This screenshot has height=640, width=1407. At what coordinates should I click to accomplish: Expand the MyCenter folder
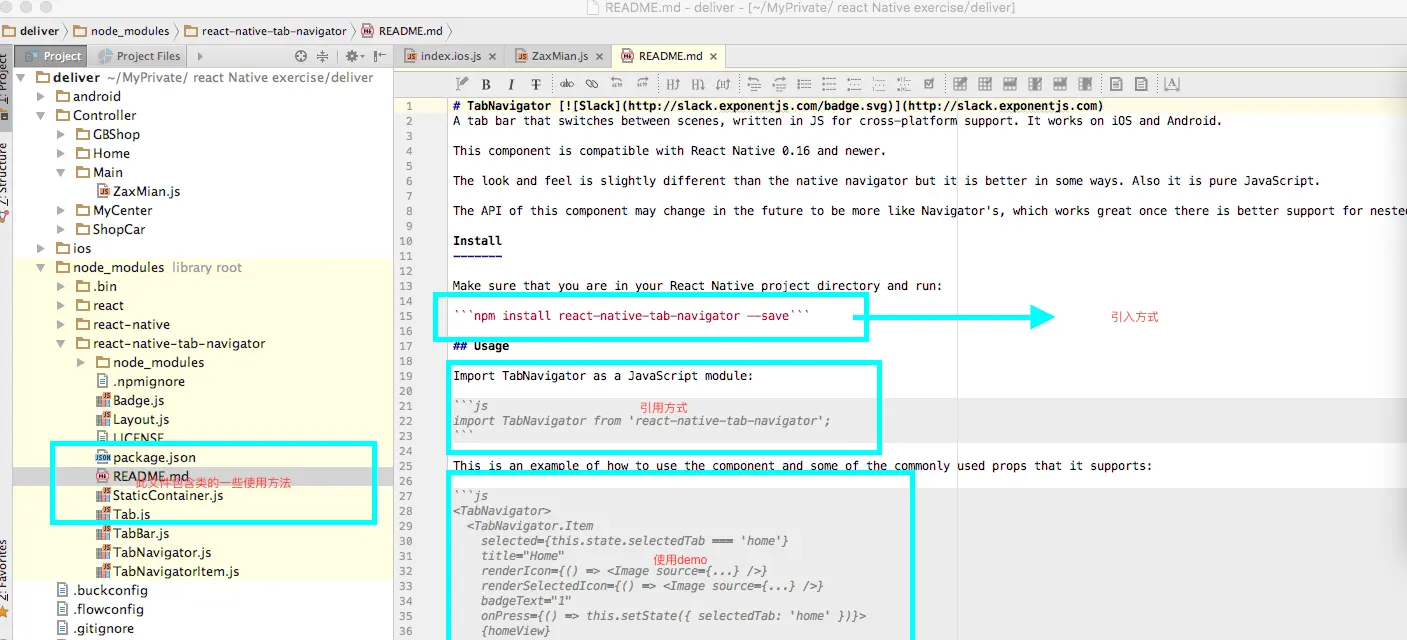pyautogui.click(x=61, y=211)
